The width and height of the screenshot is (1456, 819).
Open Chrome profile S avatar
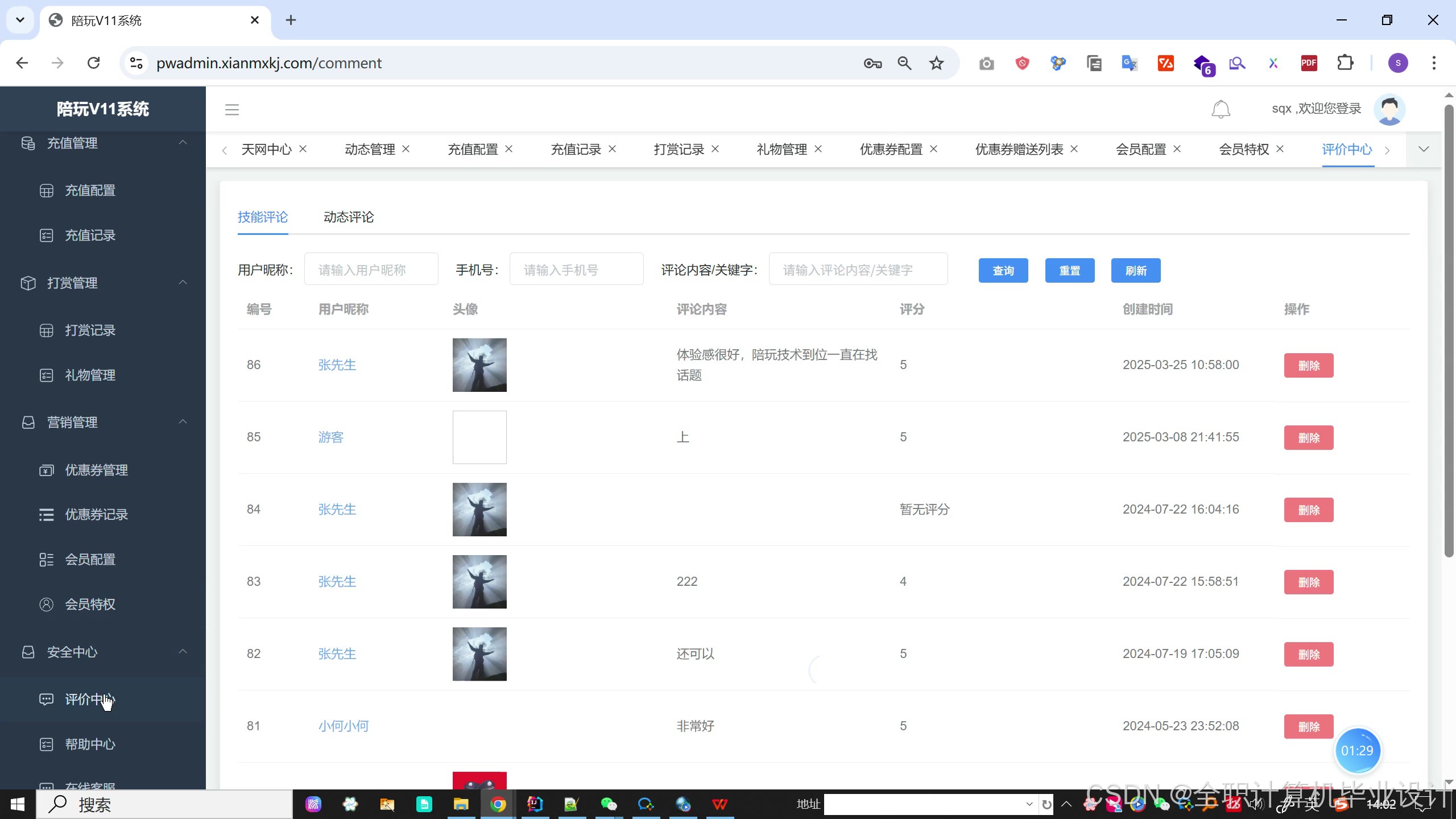[x=1398, y=63]
